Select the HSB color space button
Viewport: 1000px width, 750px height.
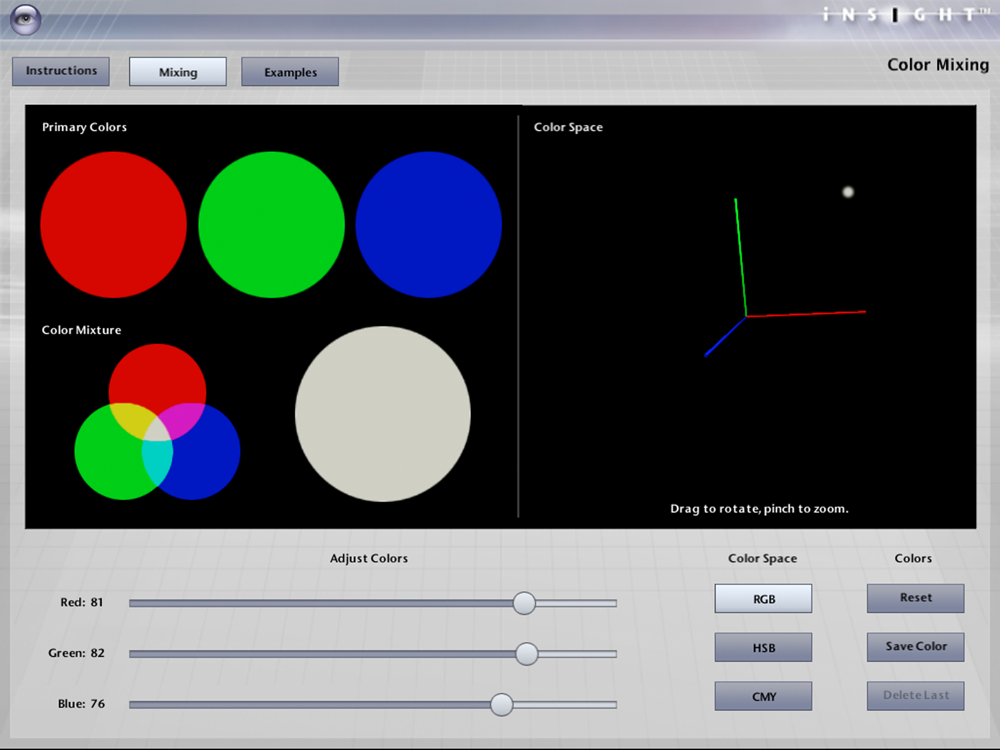tap(763, 647)
